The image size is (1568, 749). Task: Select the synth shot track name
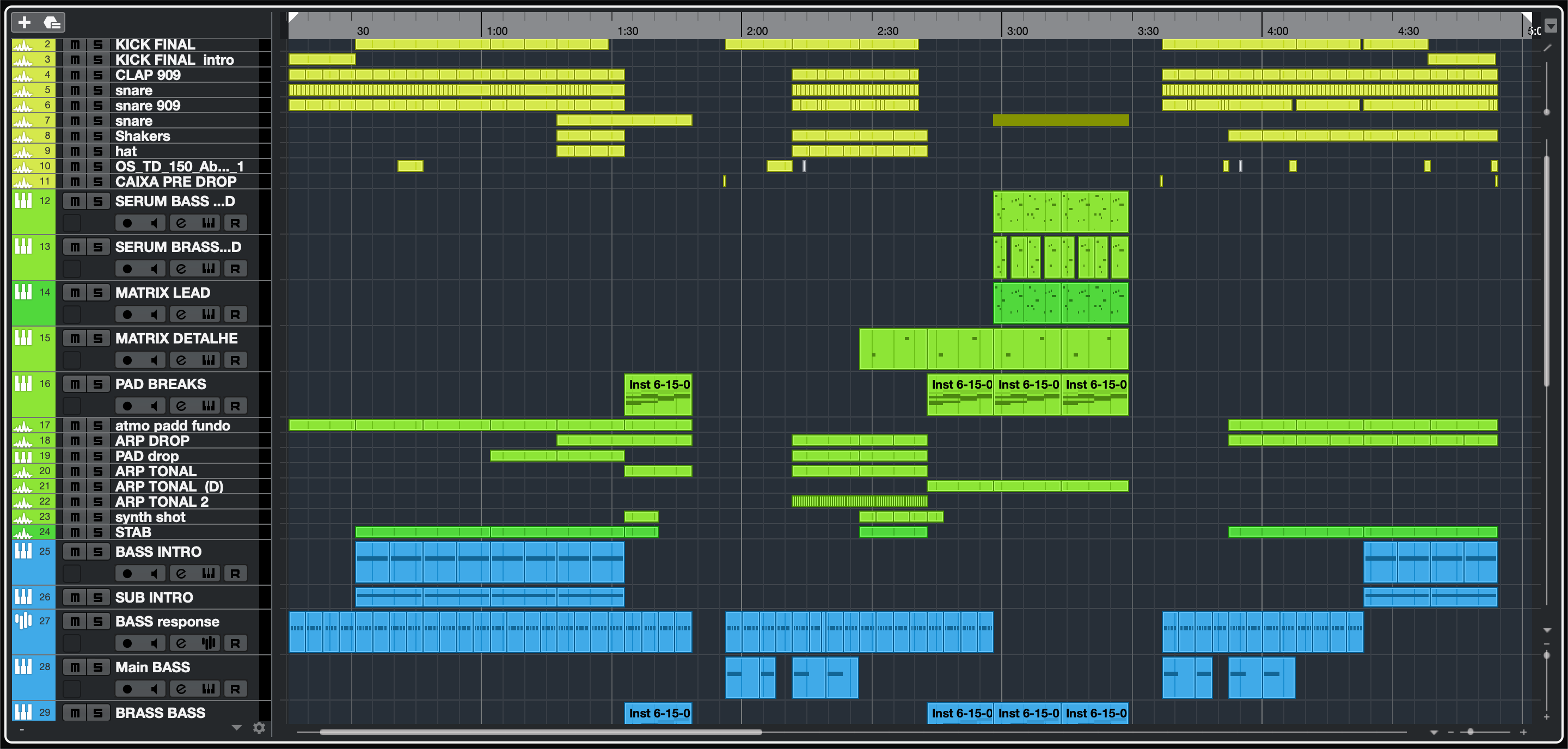click(x=150, y=517)
